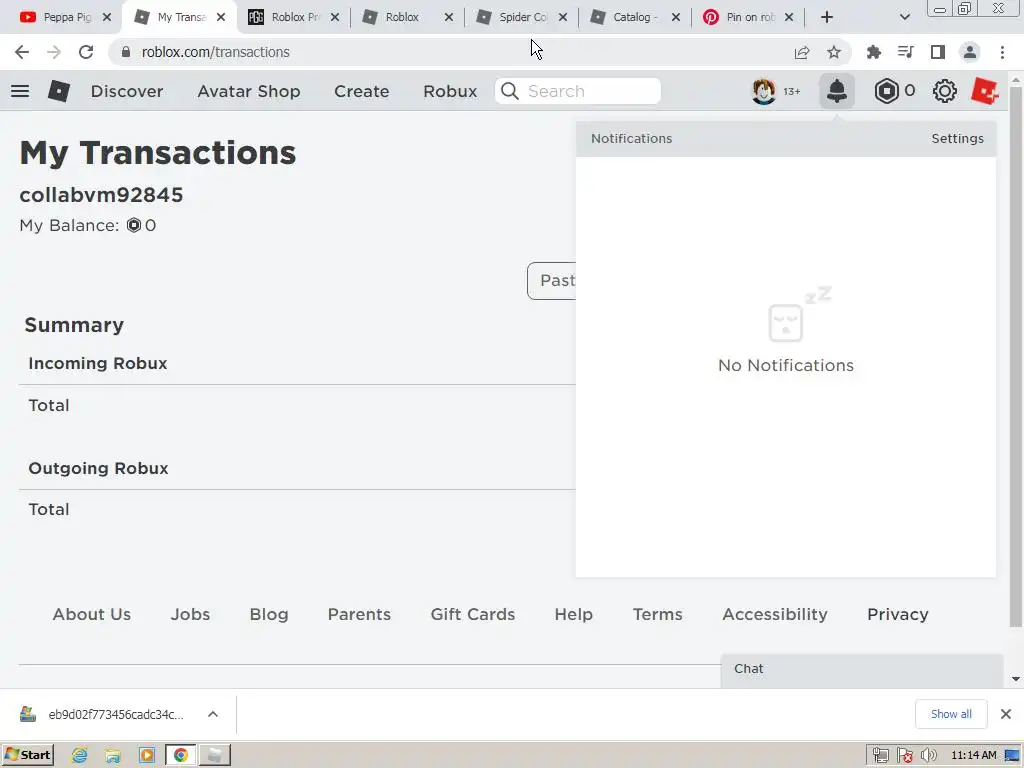
Task: Open the media control icon in toolbar
Action: 905,52
